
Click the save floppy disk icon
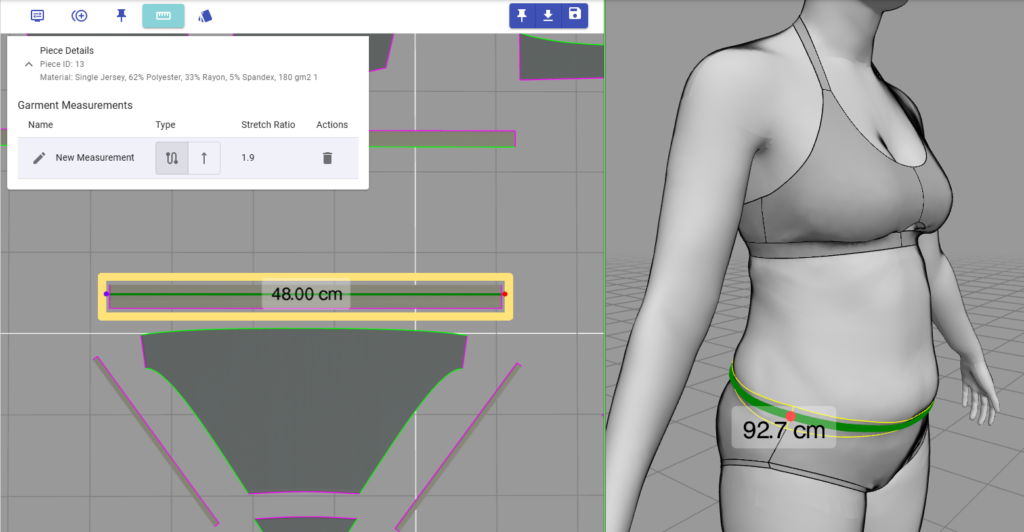click(574, 15)
